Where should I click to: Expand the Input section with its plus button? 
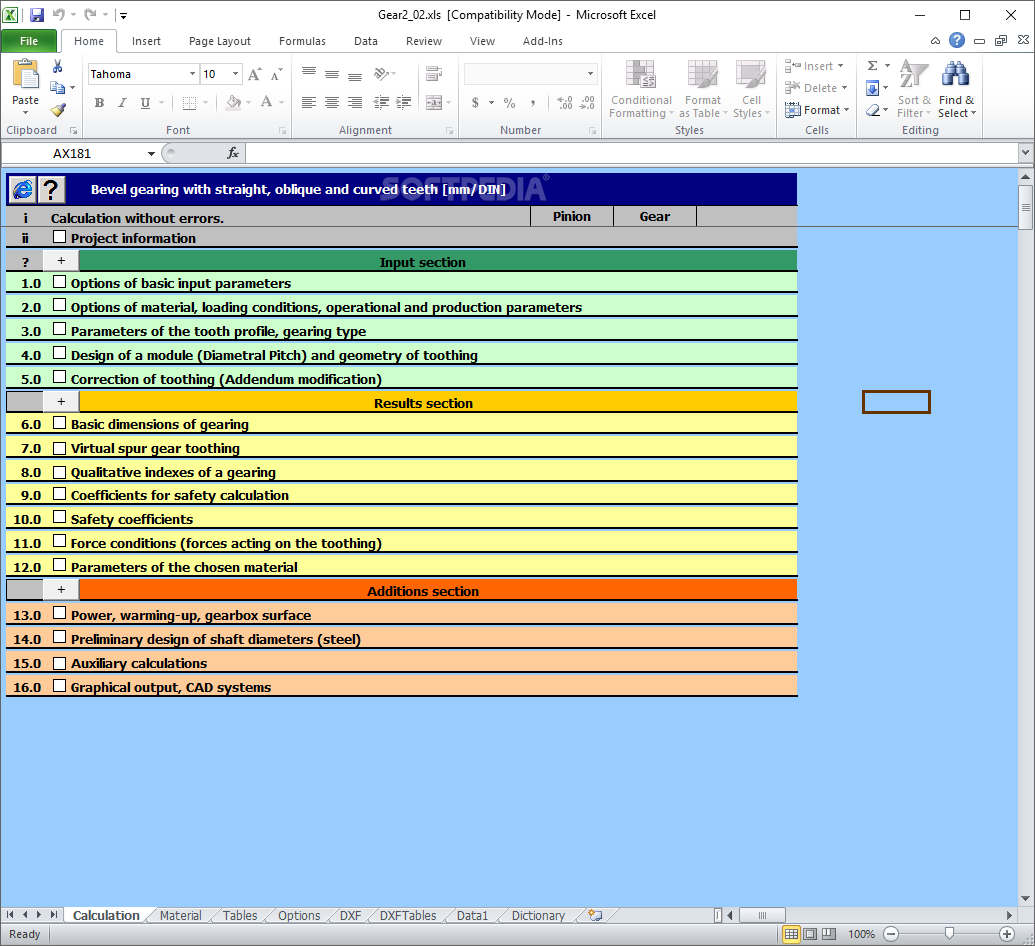coord(61,261)
